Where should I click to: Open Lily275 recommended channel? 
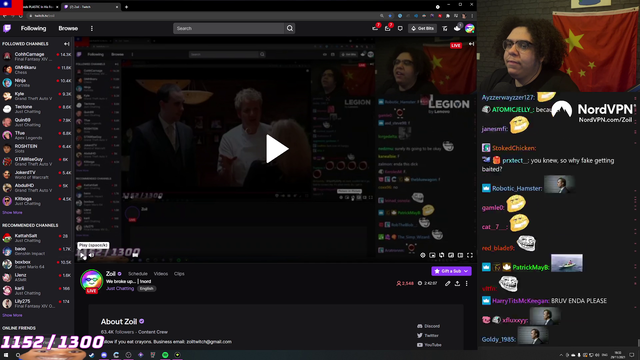click(x=37, y=303)
